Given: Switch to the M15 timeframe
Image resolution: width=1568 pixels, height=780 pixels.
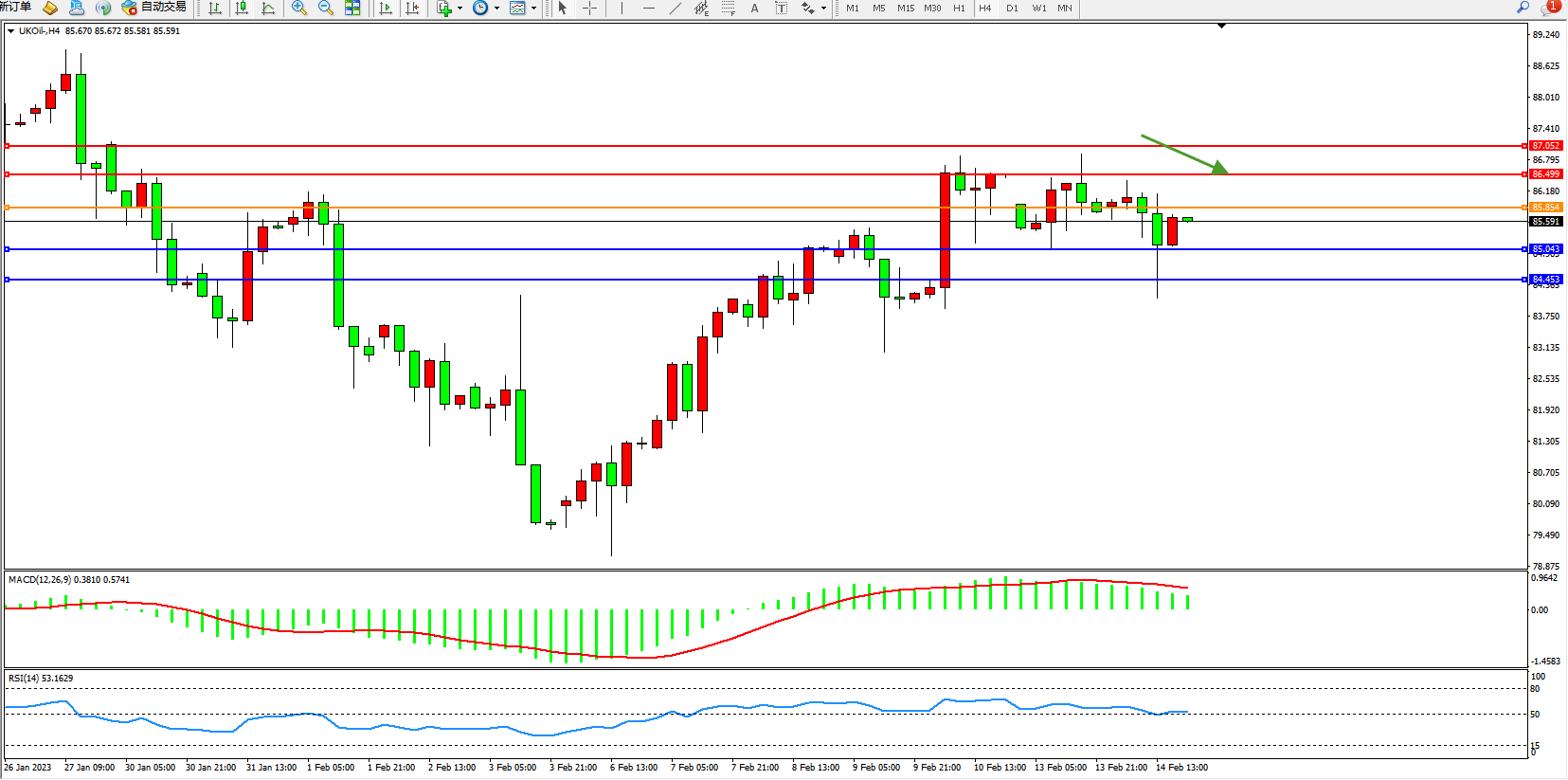Looking at the screenshot, I should pyautogui.click(x=906, y=9).
